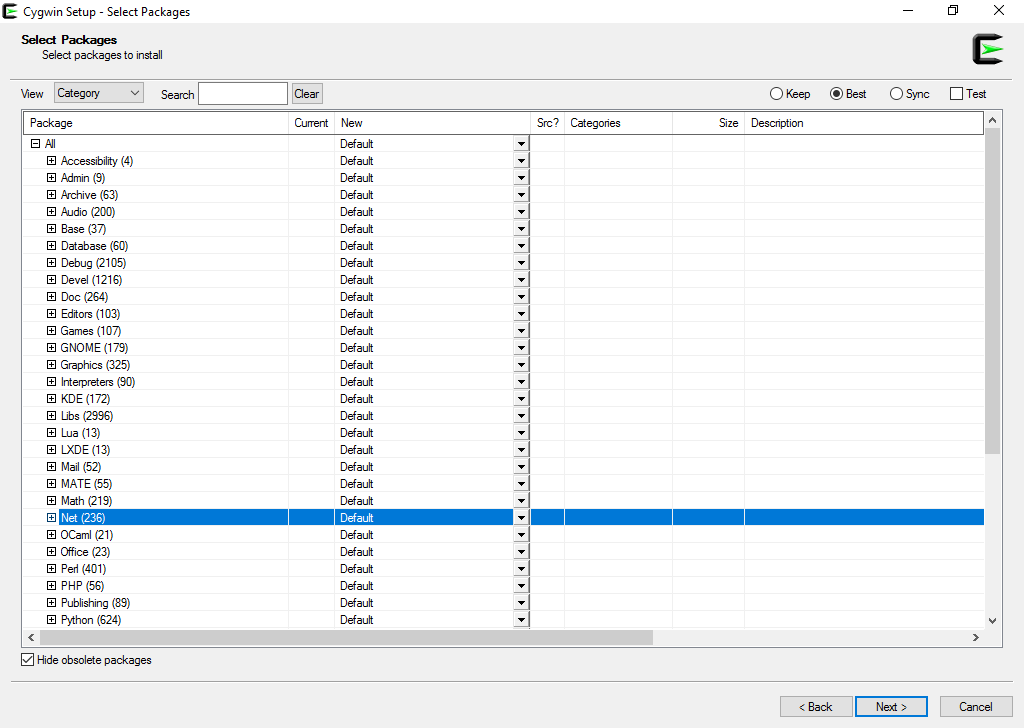
Task: Select the MATE (55) row text
Action: (x=86, y=484)
